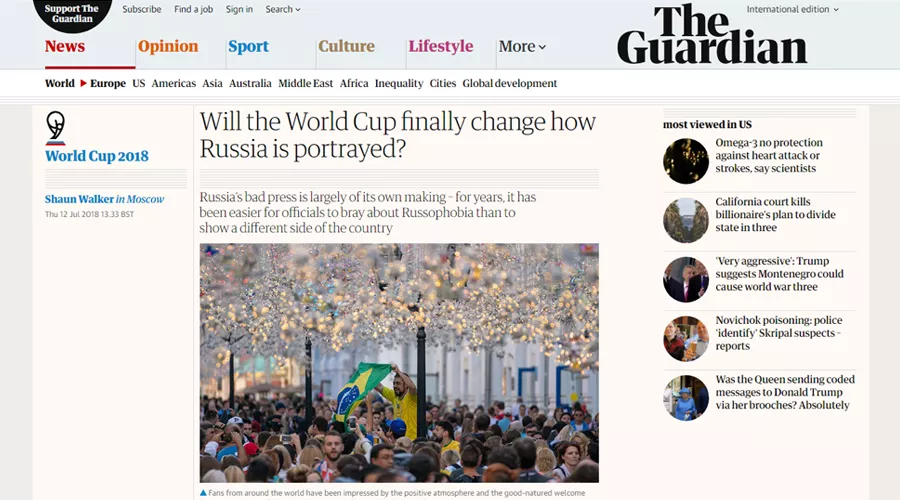Image resolution: width=900 pixels, height=500 pixels.
Task: Click the red arrow between World and Europe
Action: [x=83, y=83]
